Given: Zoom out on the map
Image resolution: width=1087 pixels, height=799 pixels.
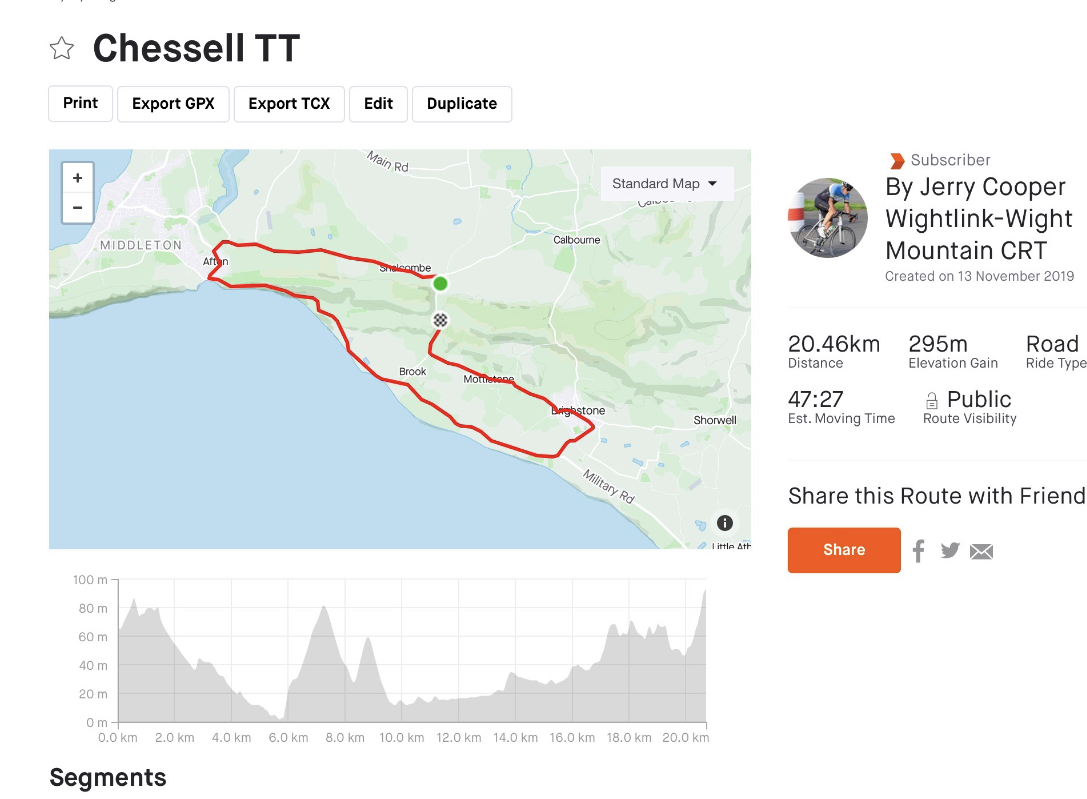Looking at the screenshot, I should [x=78, y=208].
